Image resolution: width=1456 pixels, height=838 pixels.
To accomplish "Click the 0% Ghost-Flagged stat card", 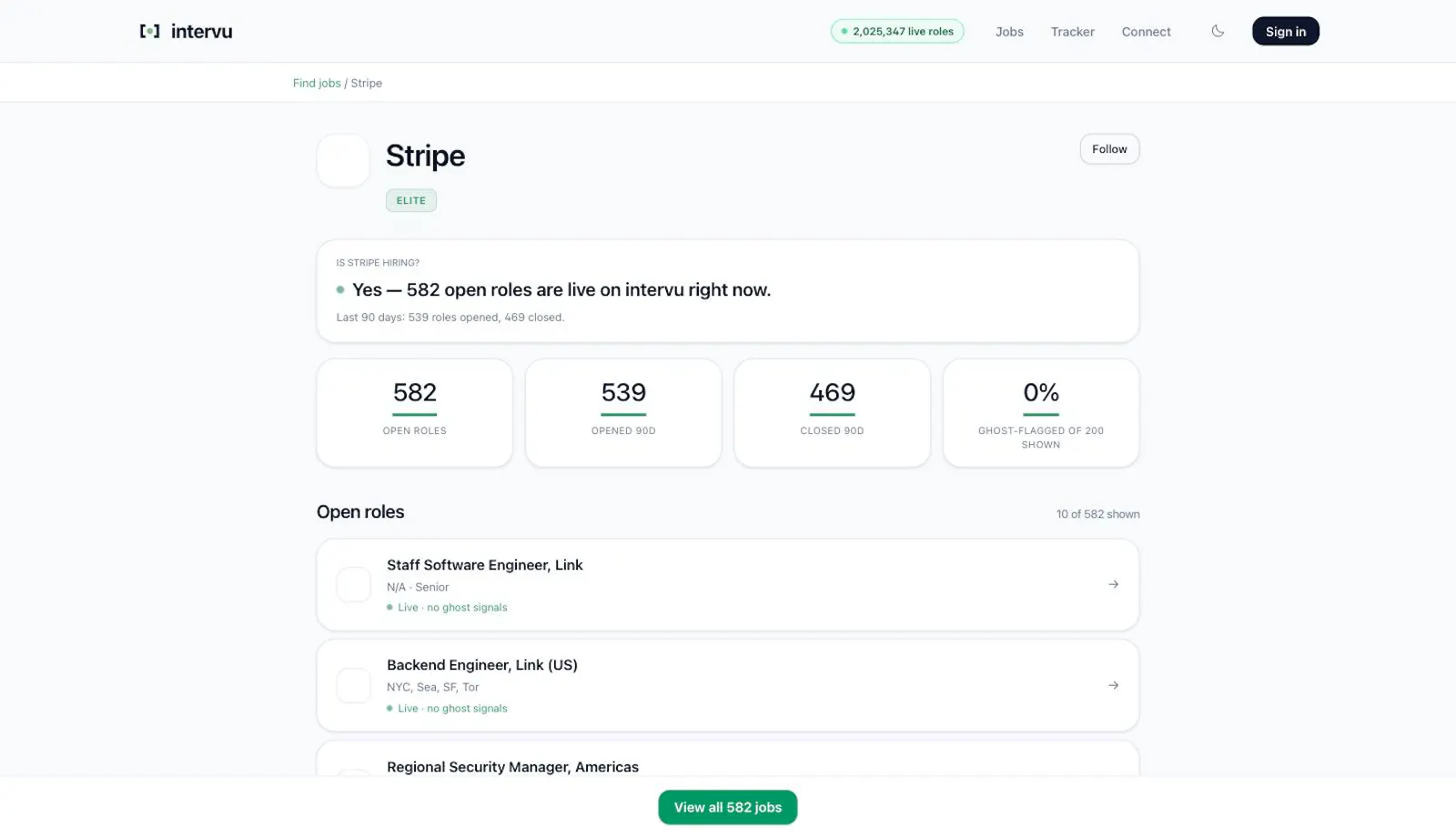I will click(x=1041, y=413).
